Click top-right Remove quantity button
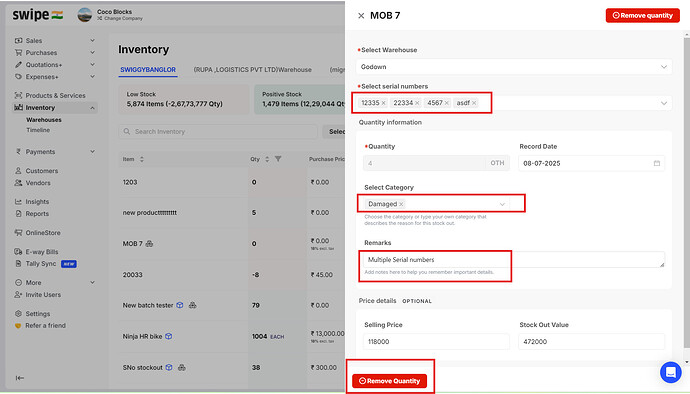690x394 pixels. coord(642,15)
